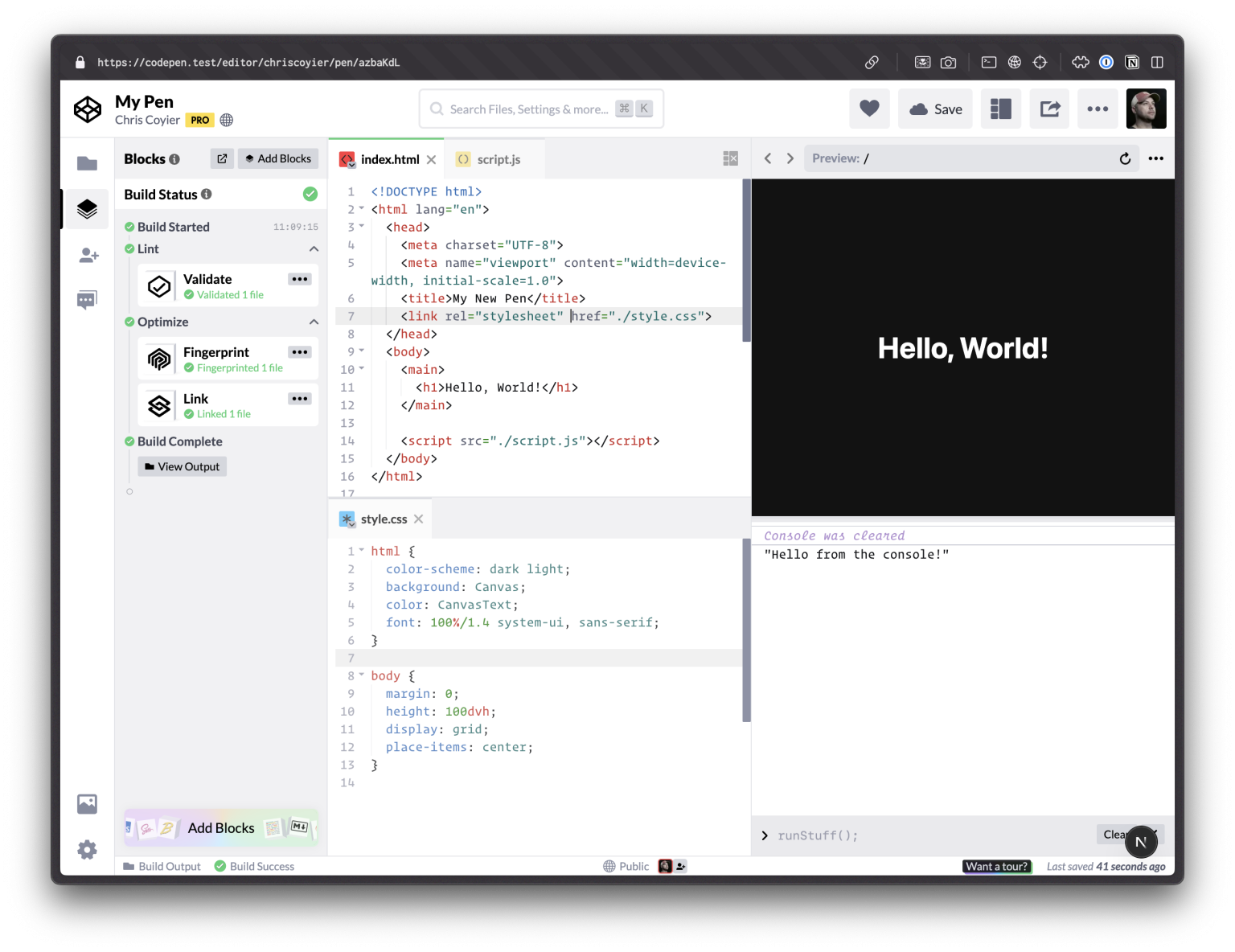Image resolution: width=1235 pixels, height=952 pixels.
Task: Open the assets image sidebar icon
Action: [x=87, y=804]
